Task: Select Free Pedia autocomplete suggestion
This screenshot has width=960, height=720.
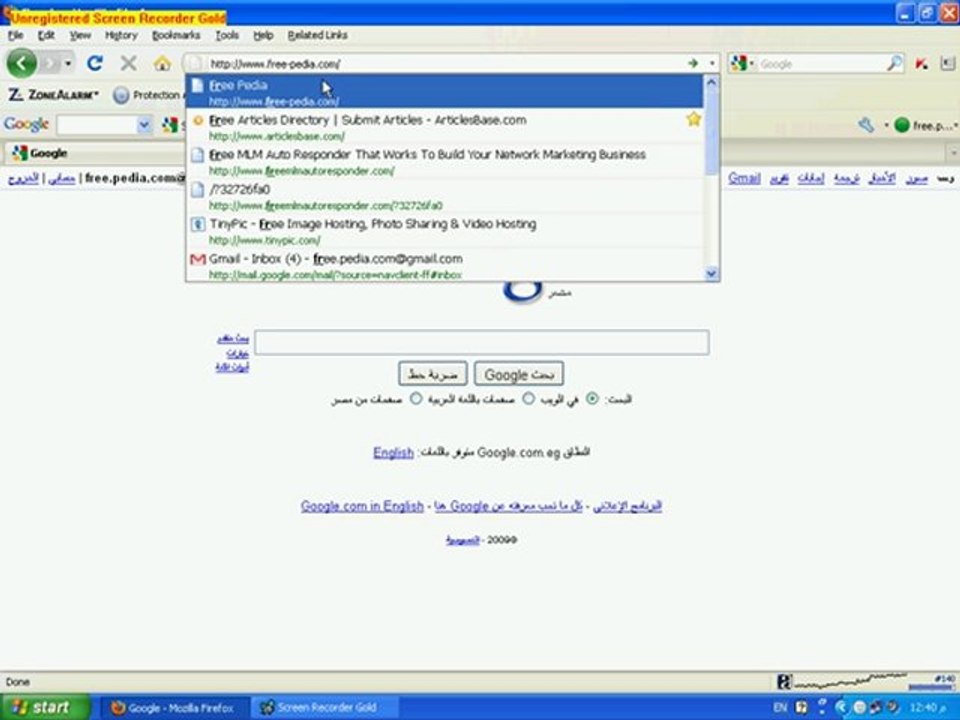Action: click(445, 91)
